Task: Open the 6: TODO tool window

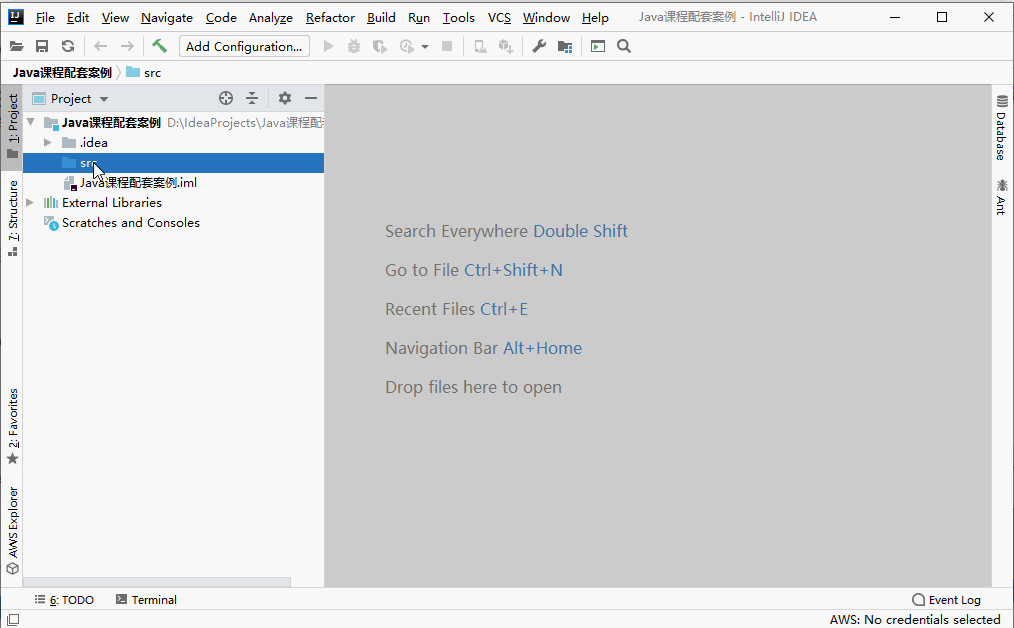Action: [64, 600]
